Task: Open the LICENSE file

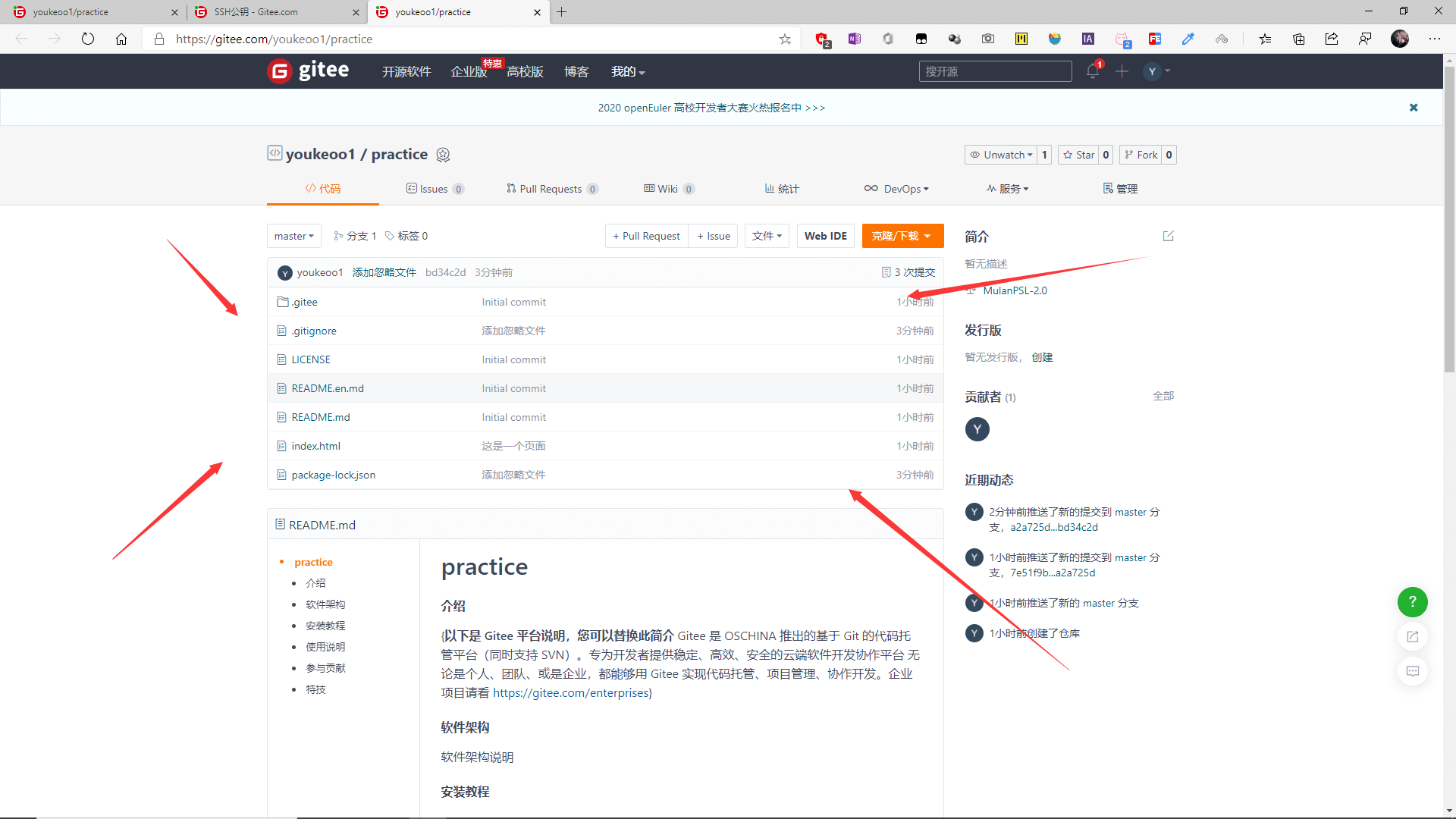Action: (311, 359)
